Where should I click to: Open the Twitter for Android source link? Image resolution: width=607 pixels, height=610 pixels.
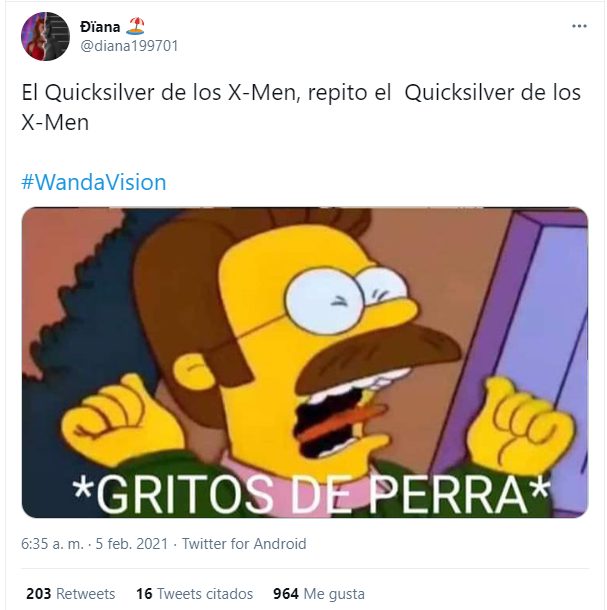click(x=244, y=543)
